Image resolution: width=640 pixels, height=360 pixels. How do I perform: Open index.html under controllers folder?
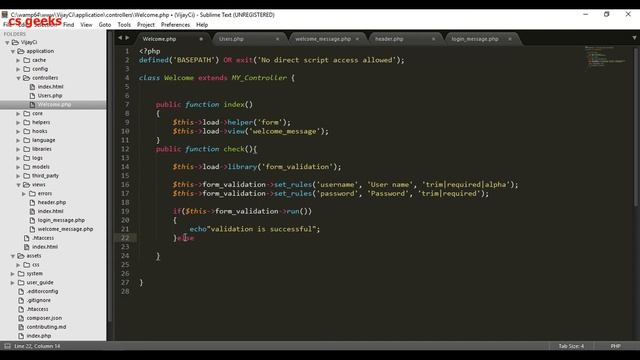(51, 87)
